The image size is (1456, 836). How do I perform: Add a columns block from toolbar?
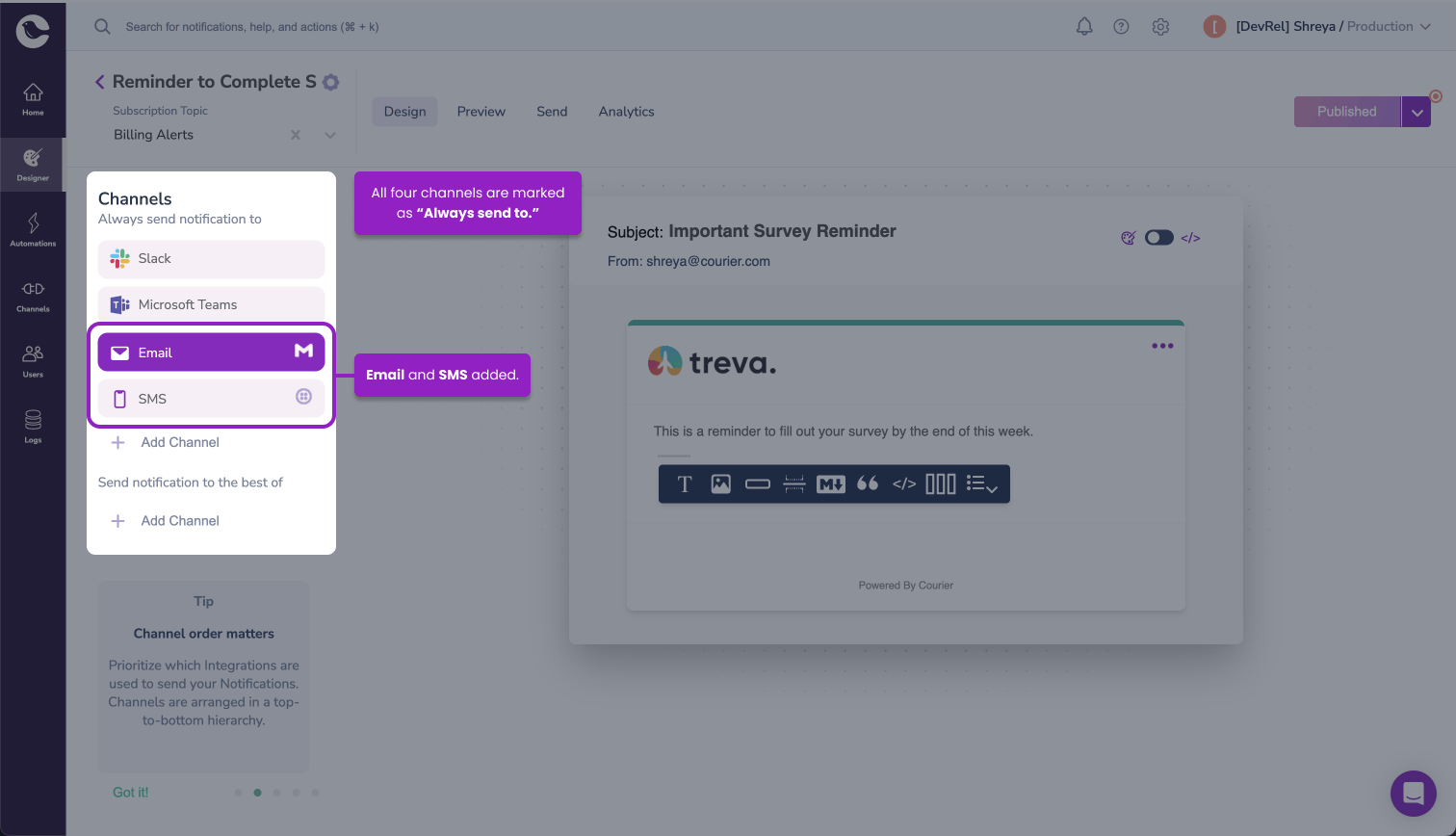940,484
